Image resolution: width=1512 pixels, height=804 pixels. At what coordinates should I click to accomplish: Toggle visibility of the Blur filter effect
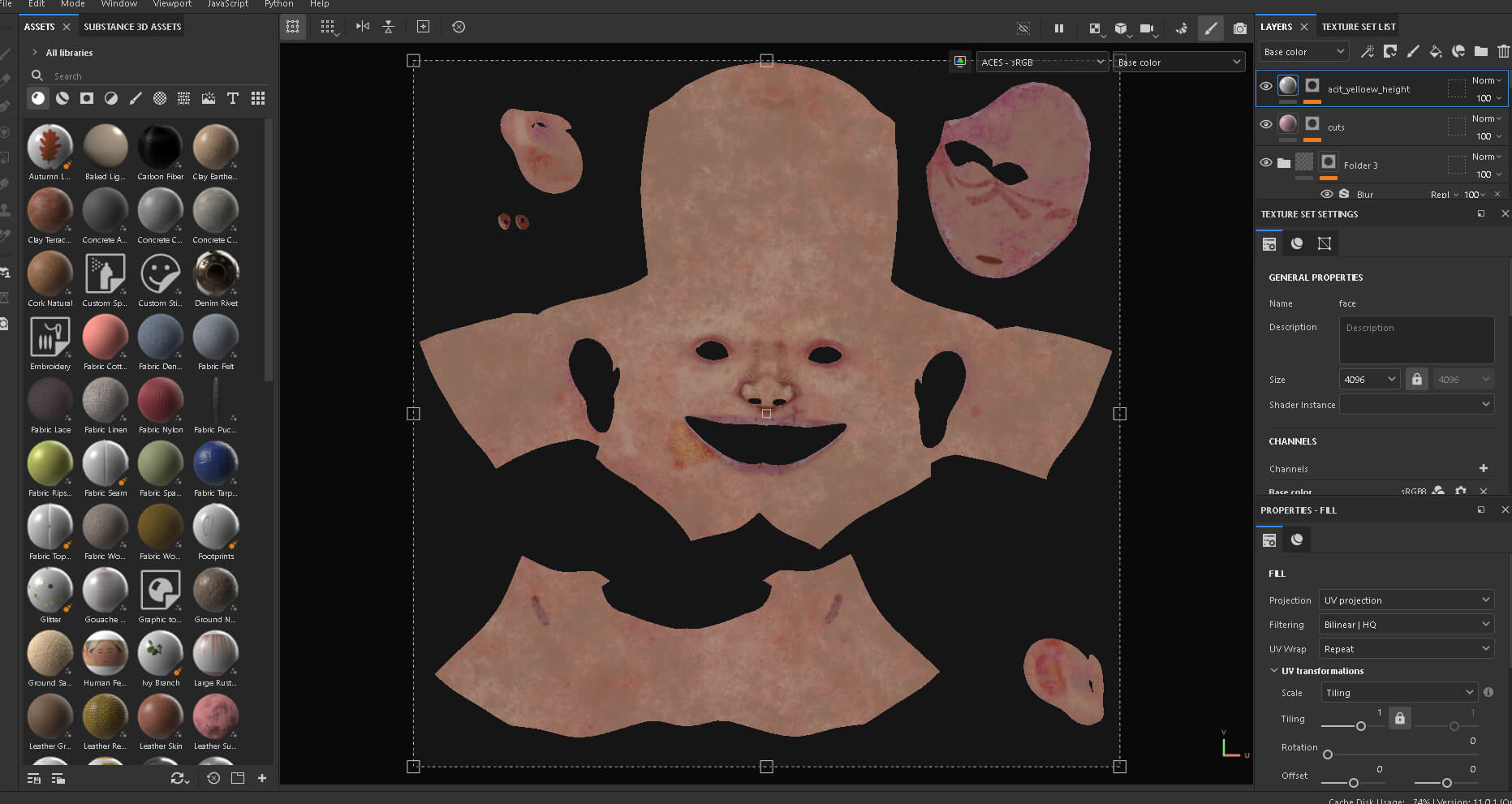tap(1327, 194)
